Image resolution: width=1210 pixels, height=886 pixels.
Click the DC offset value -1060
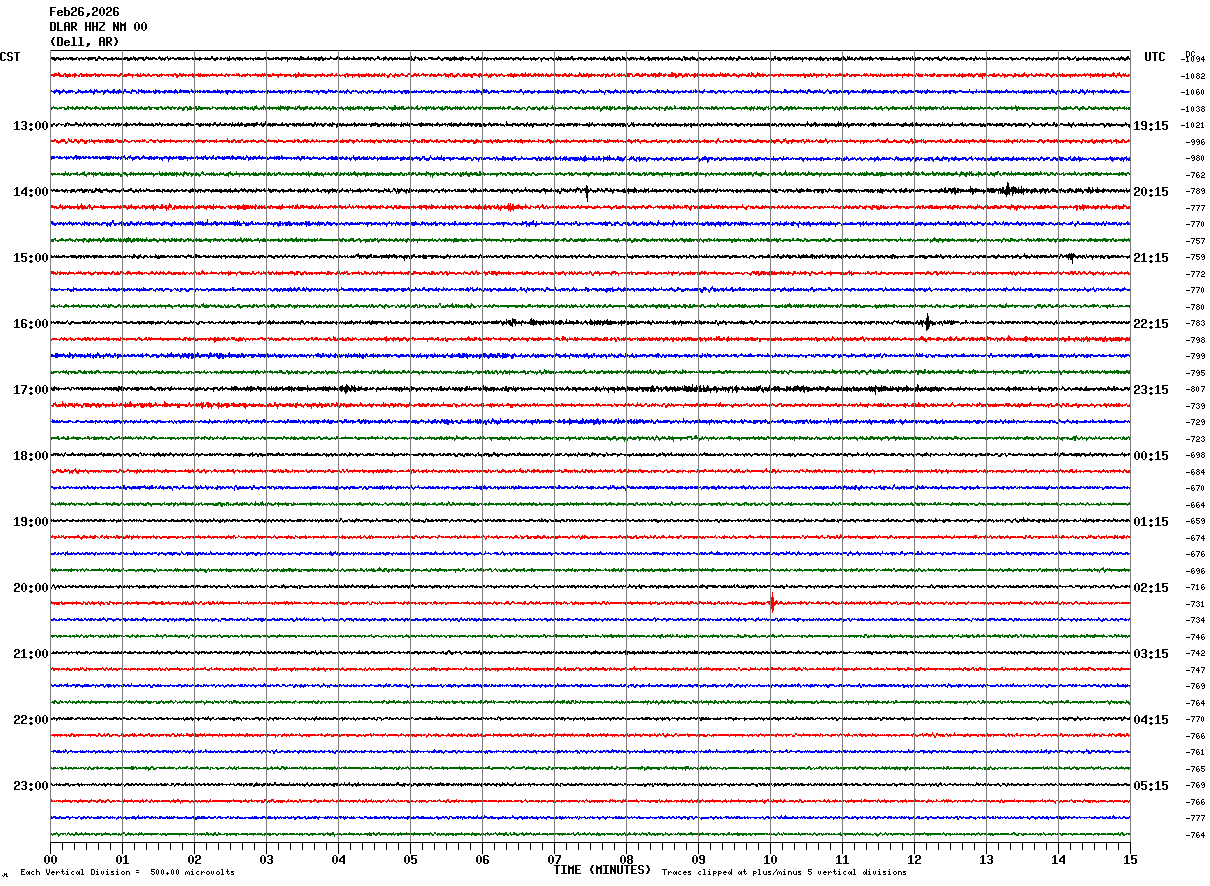(1193, 92)
